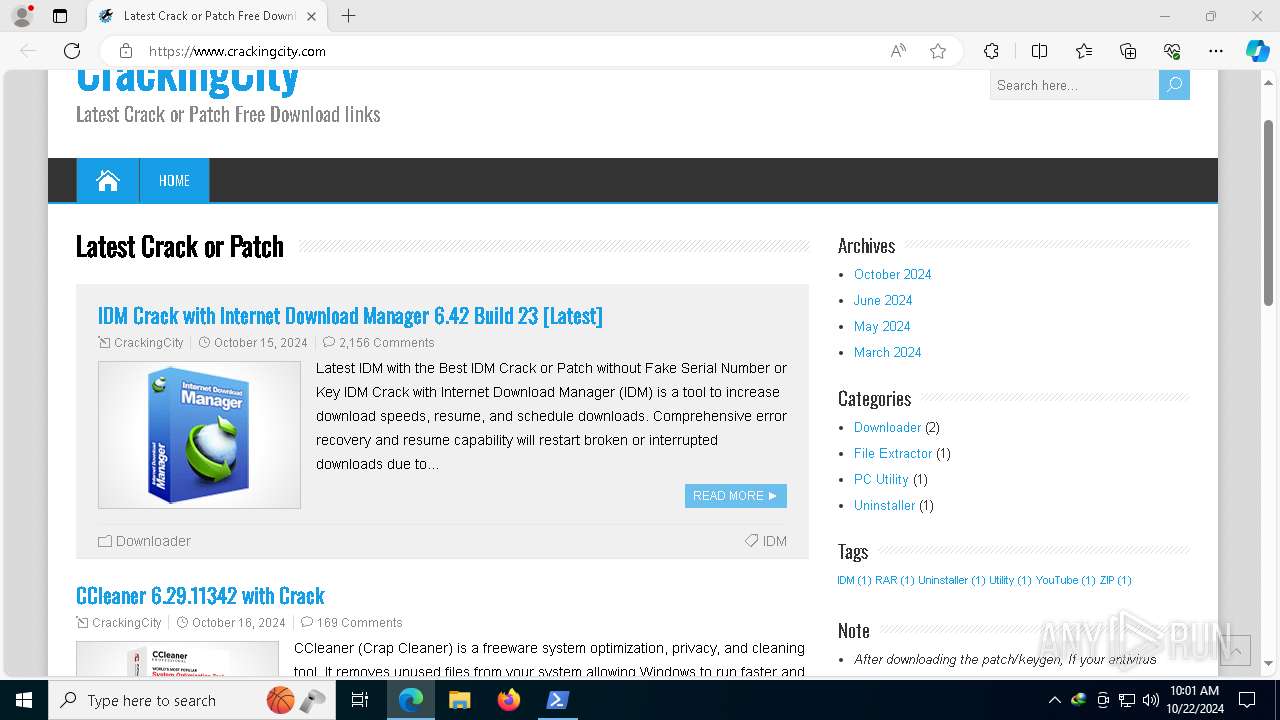Viewport: 1280px width, 720px height.
Task: Select the IDM (1) tag in Tags cloud
Action: (x=854, y=580)
